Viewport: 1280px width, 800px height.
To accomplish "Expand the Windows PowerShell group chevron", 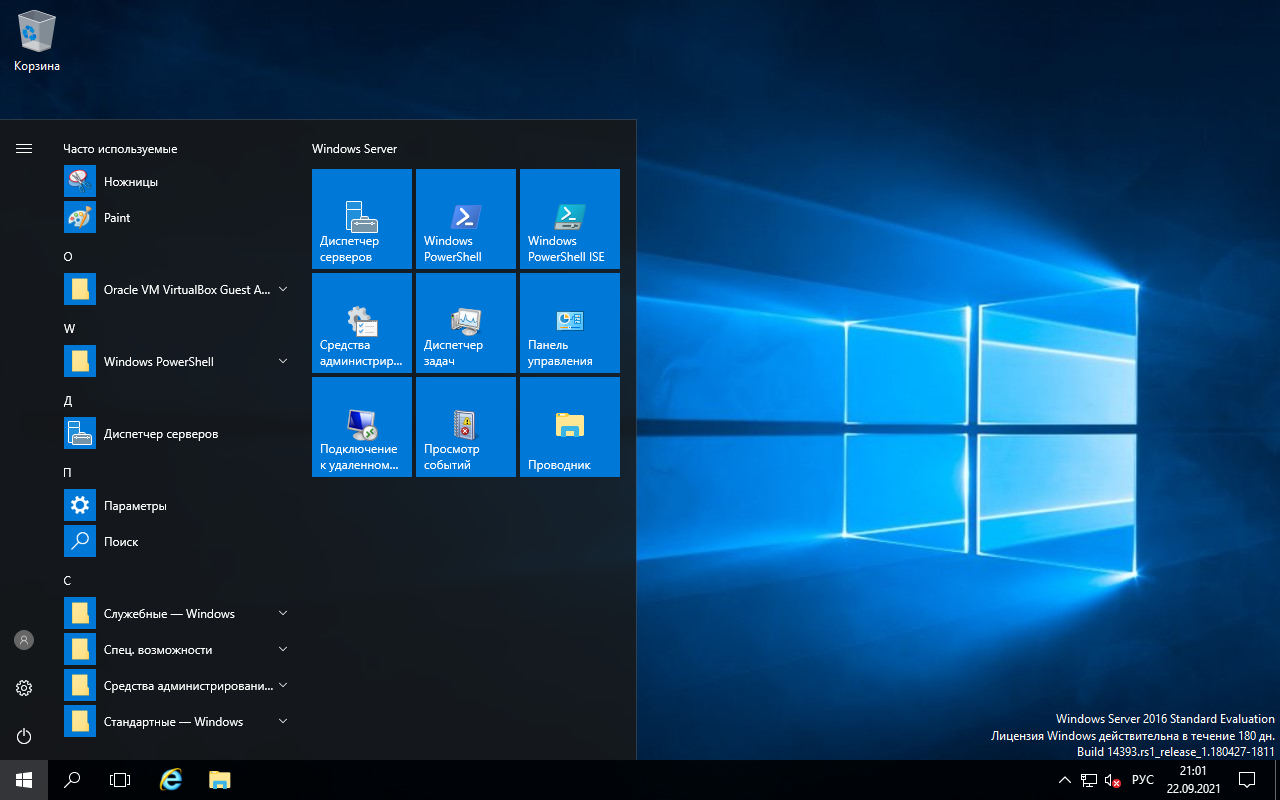I will click(x=283, y=361).
